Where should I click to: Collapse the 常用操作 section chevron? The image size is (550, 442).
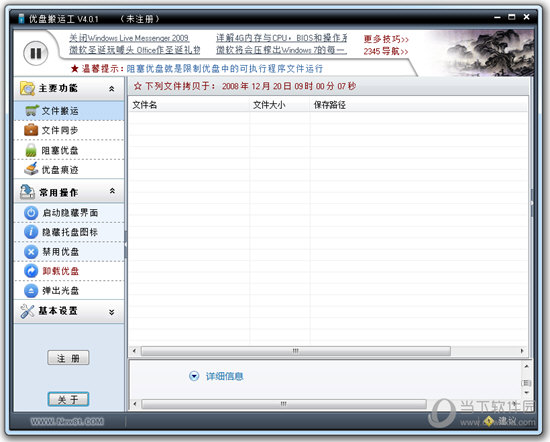click(112, 191)
